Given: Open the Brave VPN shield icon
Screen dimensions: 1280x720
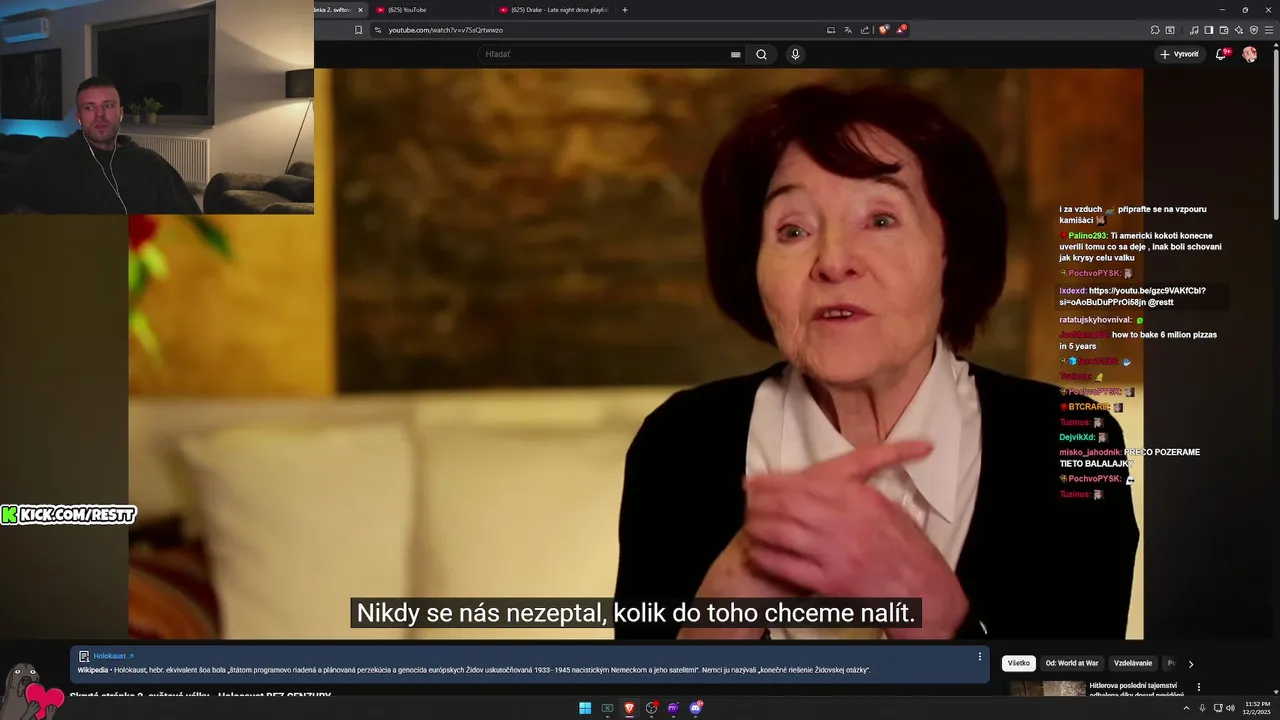Looking at the screenshot, I should 1254,30.
